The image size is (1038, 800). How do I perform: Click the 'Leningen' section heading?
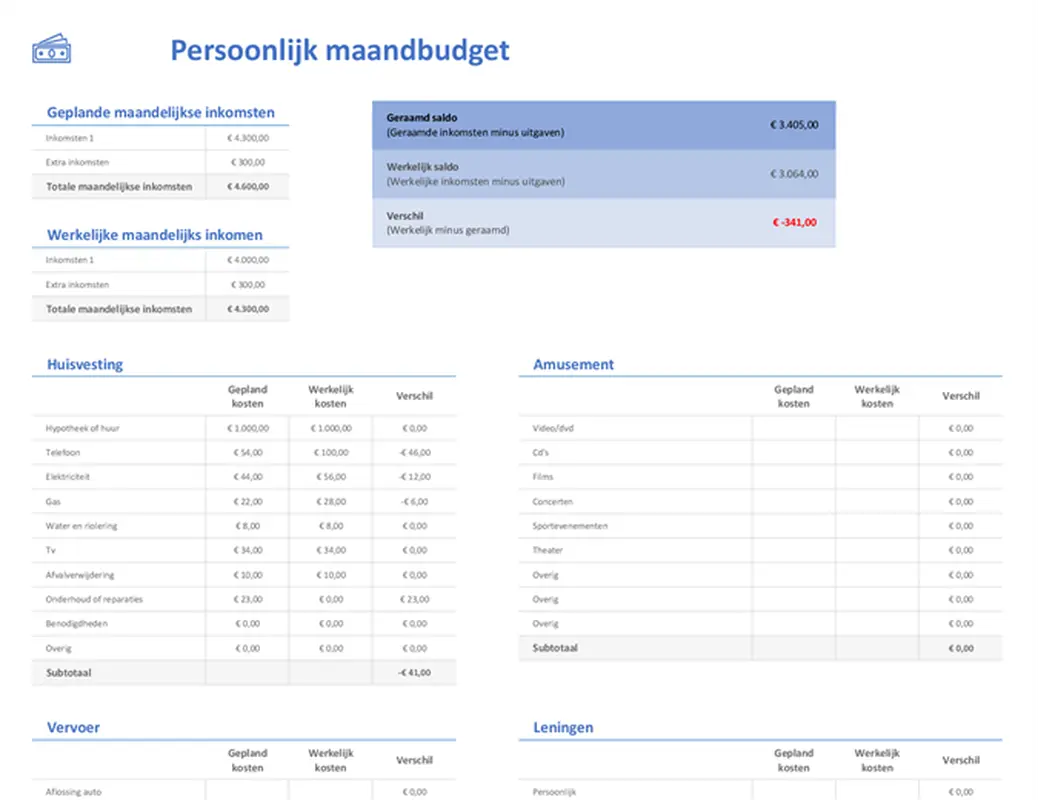click(x=563, y=728)
